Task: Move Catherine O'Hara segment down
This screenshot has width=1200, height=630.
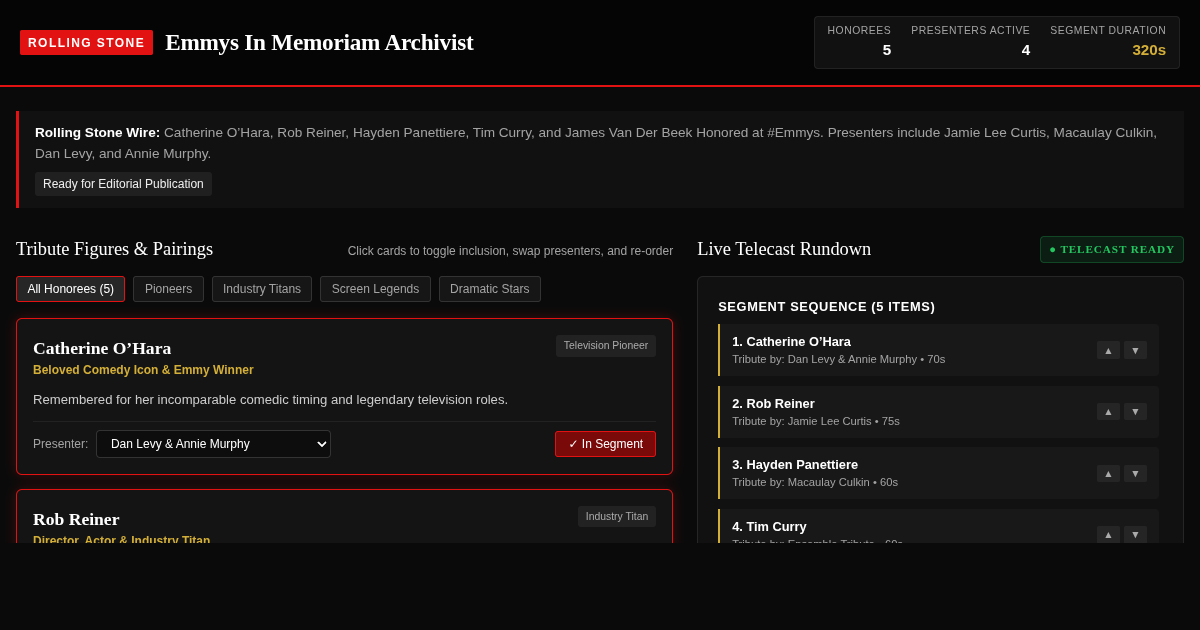Action: click(x=1135, y=350)
